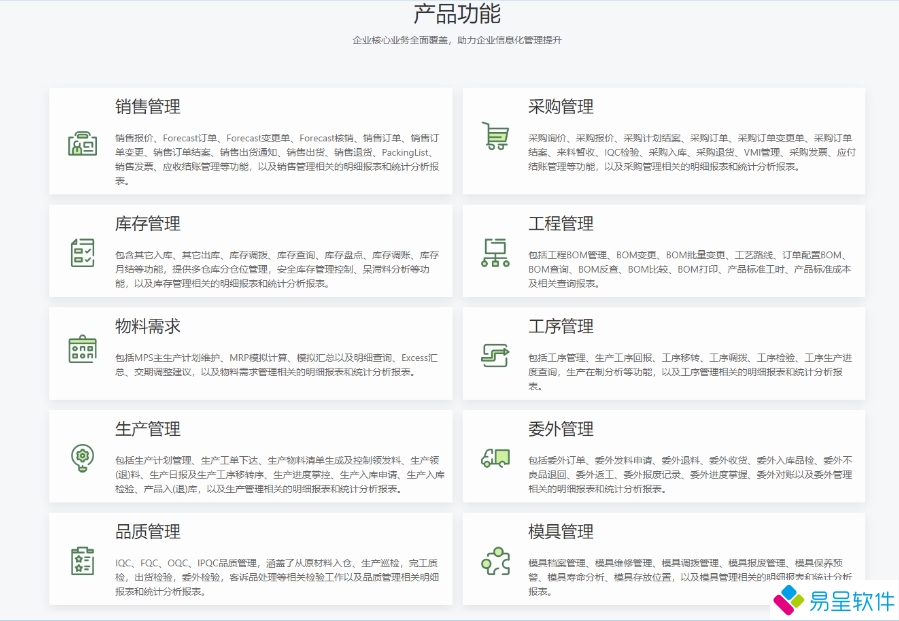Click the mold management puzzle icon
The height and width of the screenshot is (621, 899).
point(495,561)
